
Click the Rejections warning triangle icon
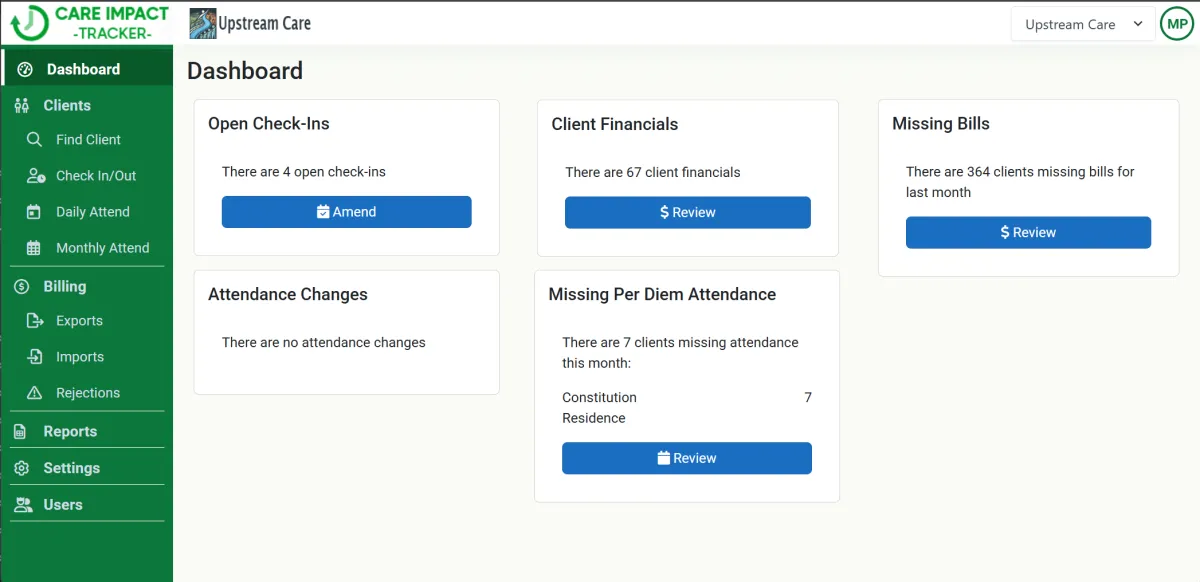point(35,393)
